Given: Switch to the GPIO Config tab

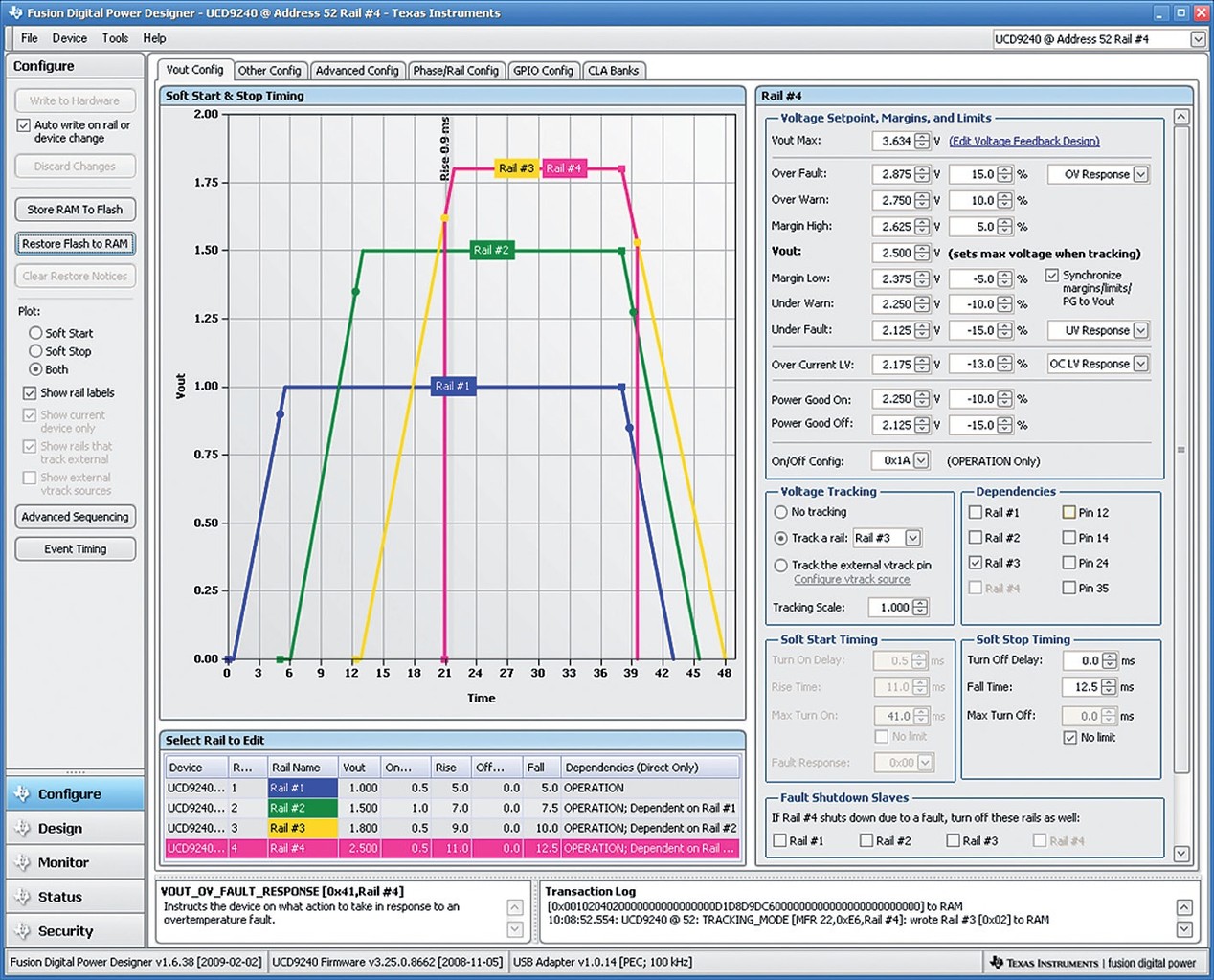Looking at the screenshot, I should [x=543, y=71].
